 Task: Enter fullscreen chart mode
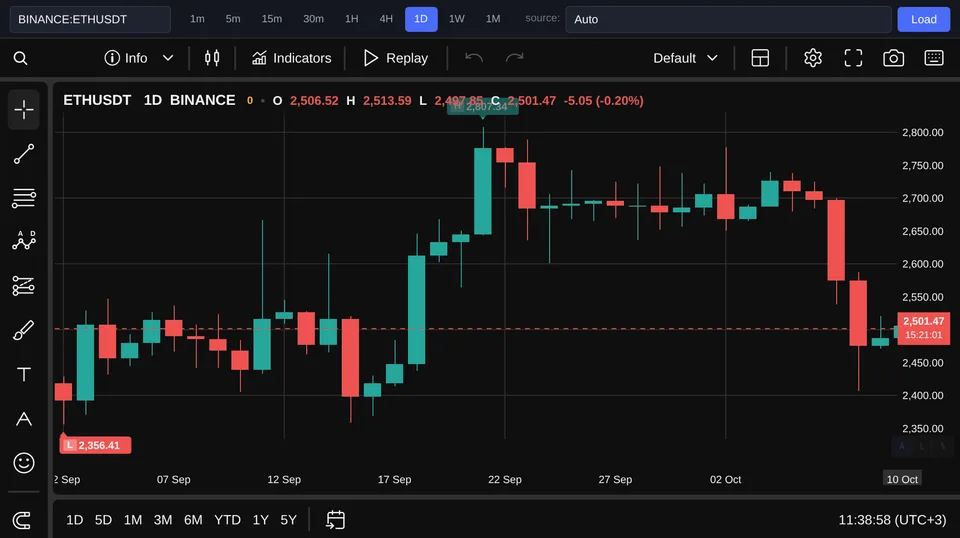coord(853,58)
